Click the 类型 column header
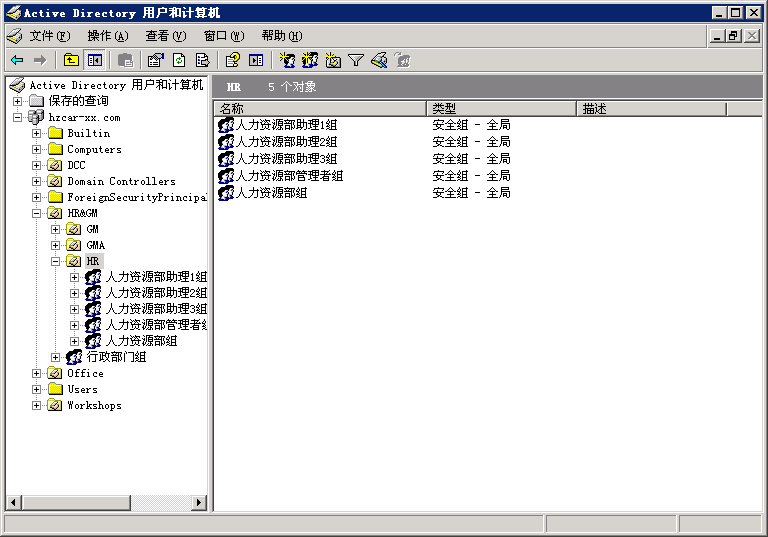This screenshot has width=768, height=537. pos(500,109)
